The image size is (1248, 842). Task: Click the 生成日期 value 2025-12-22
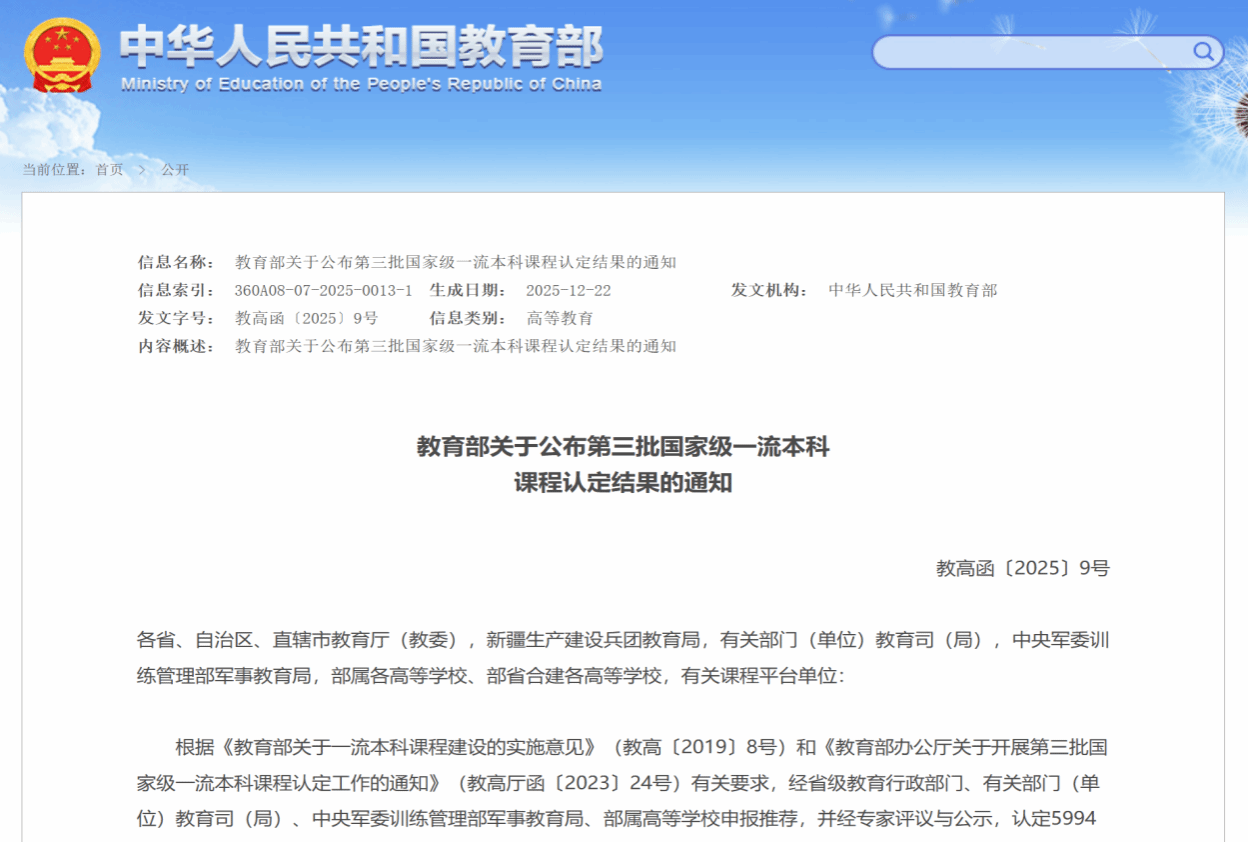[568, 291]
